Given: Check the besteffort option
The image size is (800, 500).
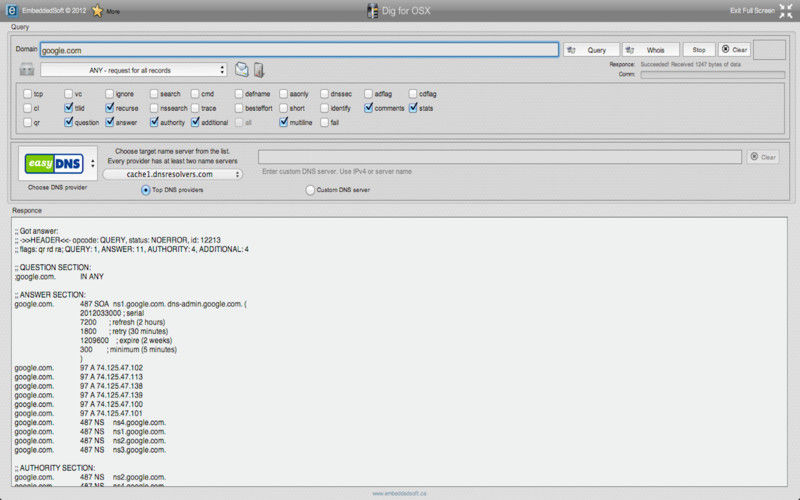Looking at the screenshot, I should pyautogui.click(x=239, y=108).
